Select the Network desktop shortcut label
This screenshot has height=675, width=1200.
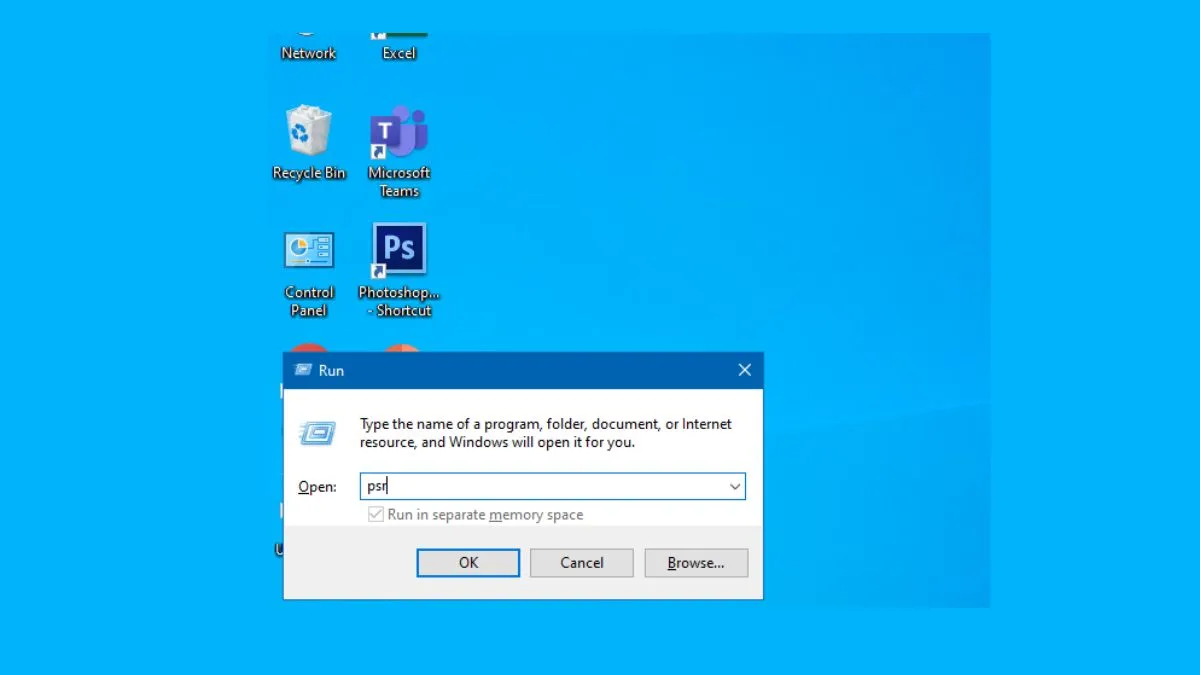tap(308, 53)
